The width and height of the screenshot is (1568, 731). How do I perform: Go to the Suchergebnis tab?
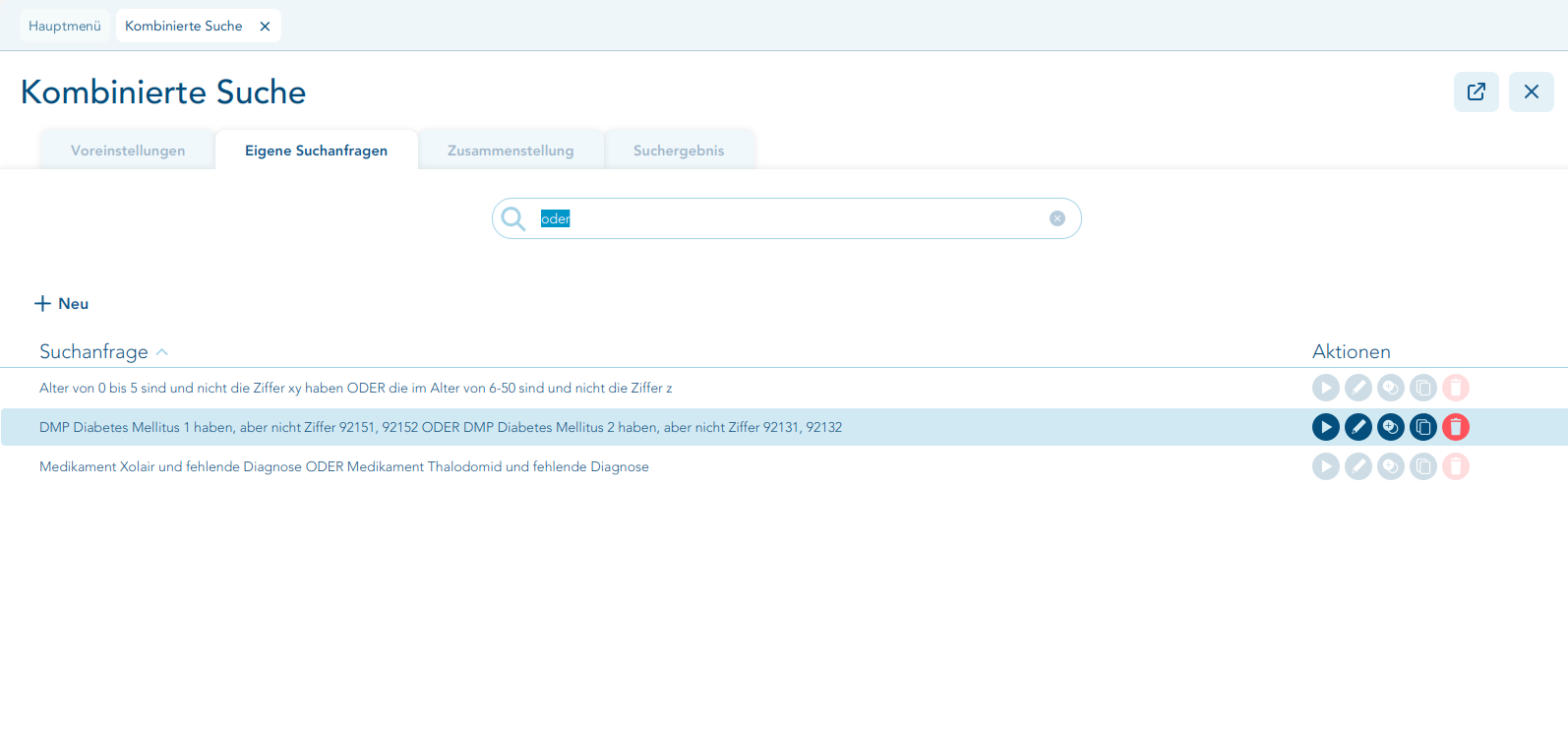pyautogui.click(x=679, y=151)
